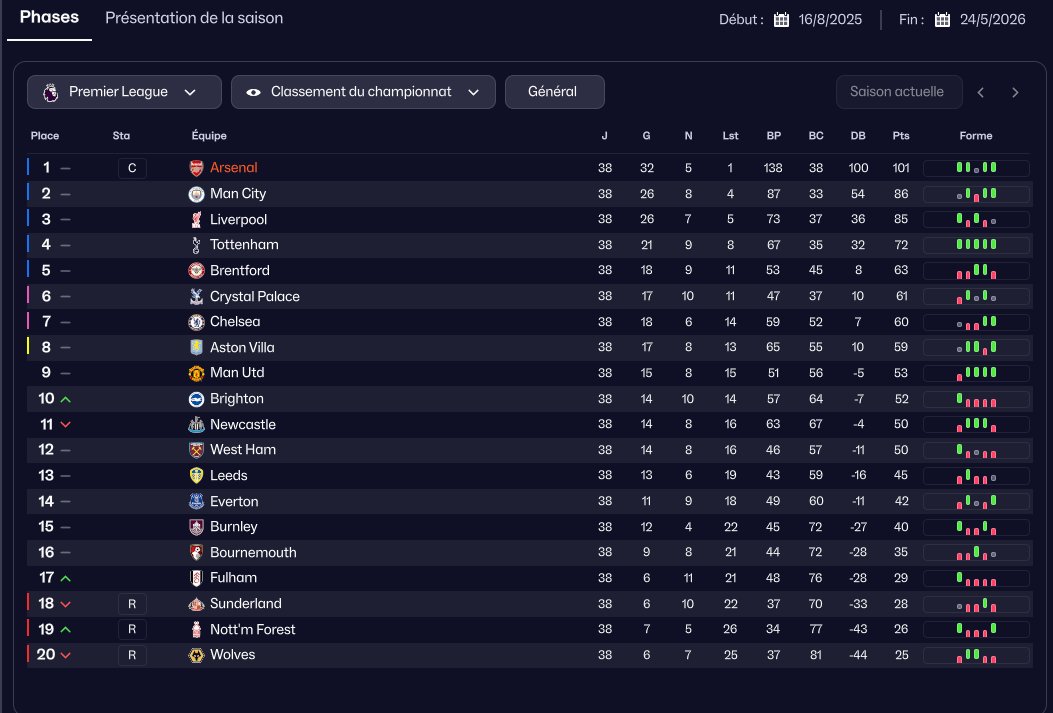Click the Saison actuelle button

coord(897,92)
